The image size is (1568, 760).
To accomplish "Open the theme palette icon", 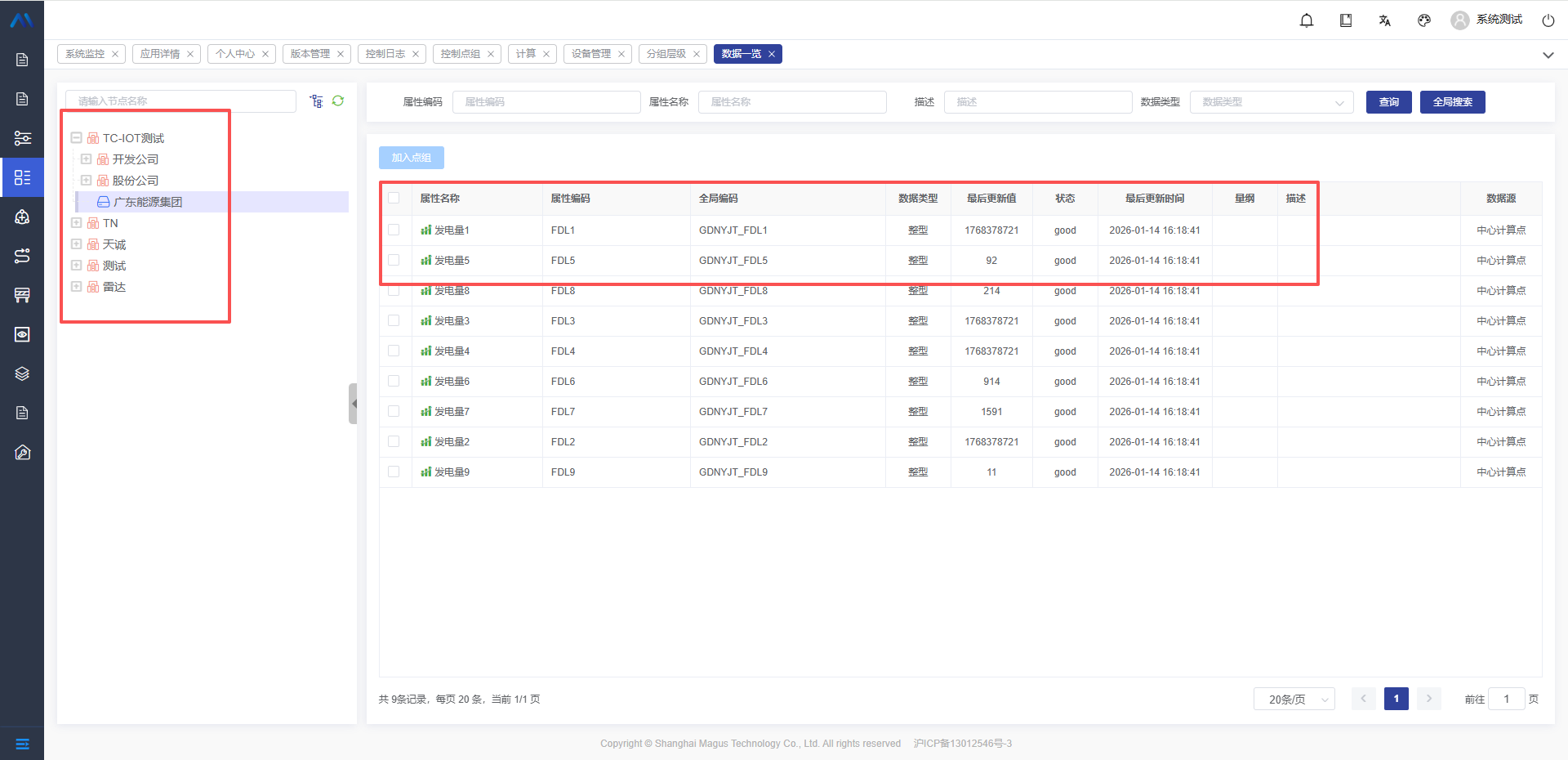I will coord(1424,20).
